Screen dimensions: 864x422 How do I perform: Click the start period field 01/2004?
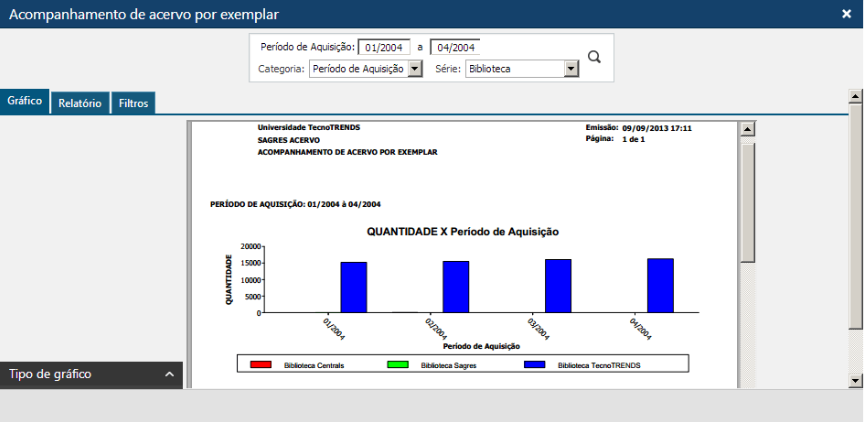383,47
